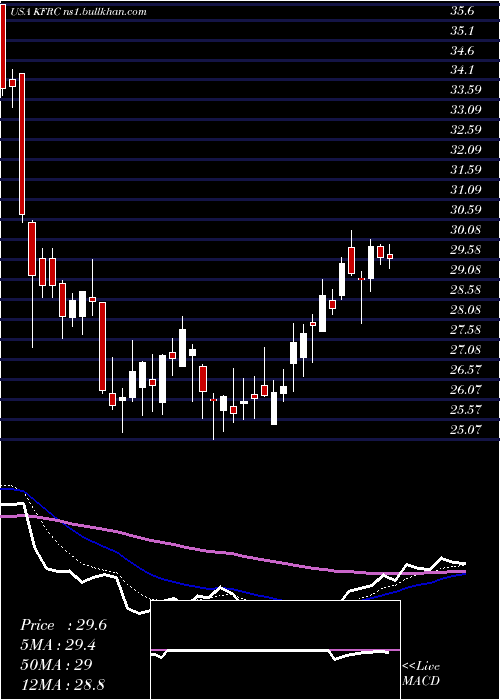Click the 30.08 price axis label

coord(465,230)
